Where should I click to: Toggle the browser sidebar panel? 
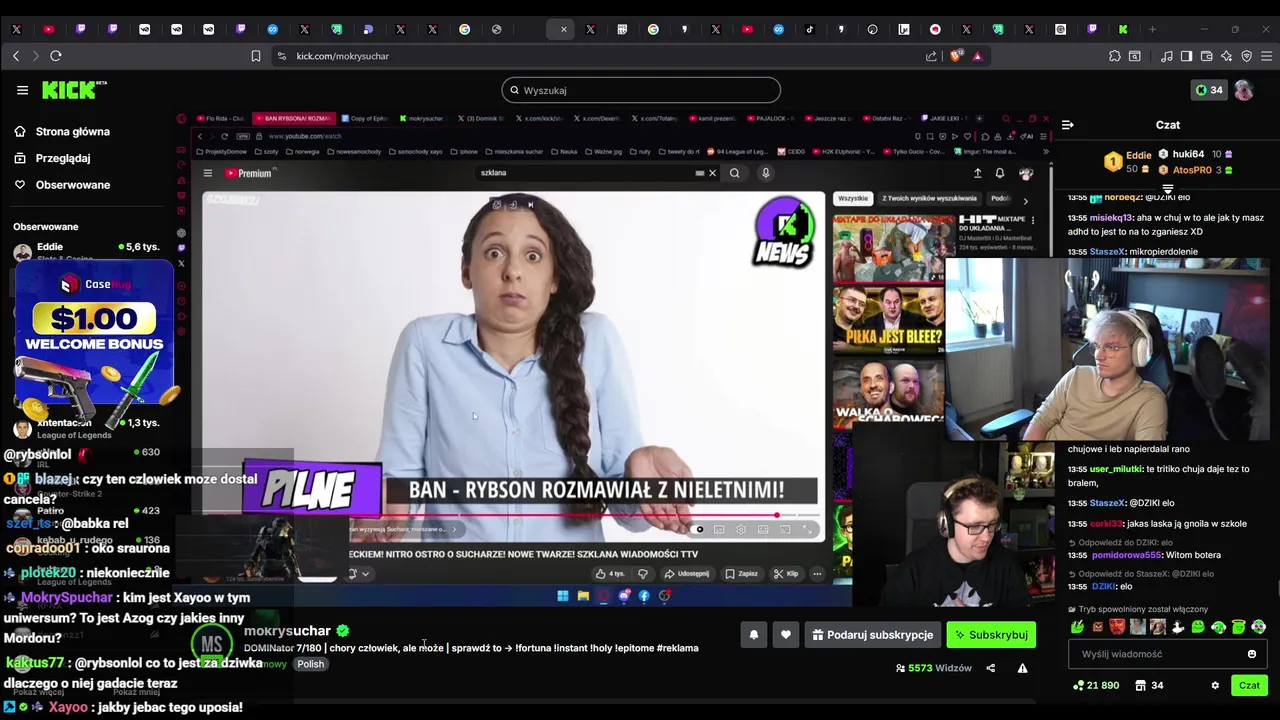pyautogui.click(x=1186, y=56)
